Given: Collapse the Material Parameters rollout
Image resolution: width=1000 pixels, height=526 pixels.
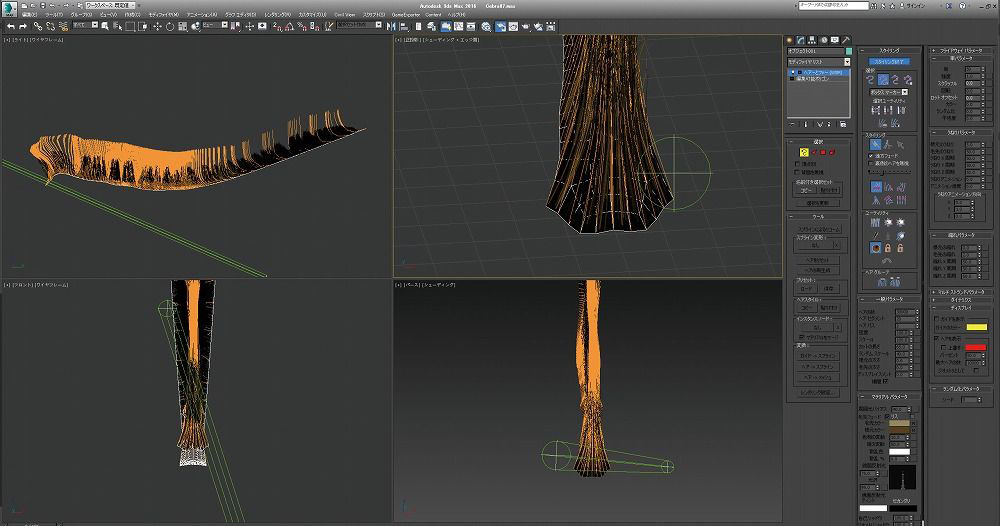Looking at the screenshot, I should tap(888, 396).
